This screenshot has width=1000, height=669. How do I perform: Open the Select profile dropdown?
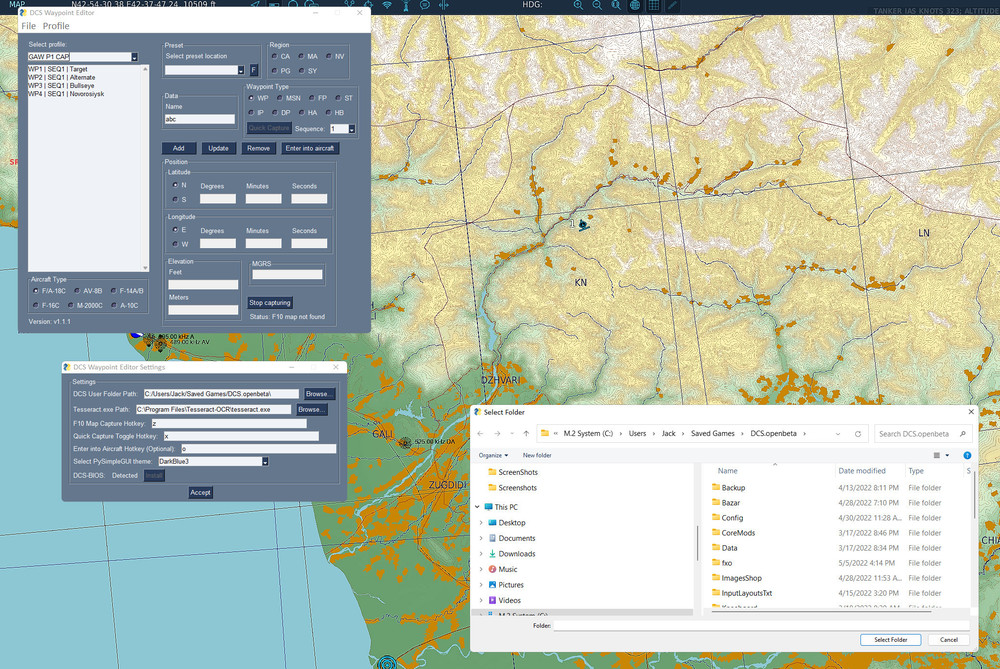pos(134,57)
